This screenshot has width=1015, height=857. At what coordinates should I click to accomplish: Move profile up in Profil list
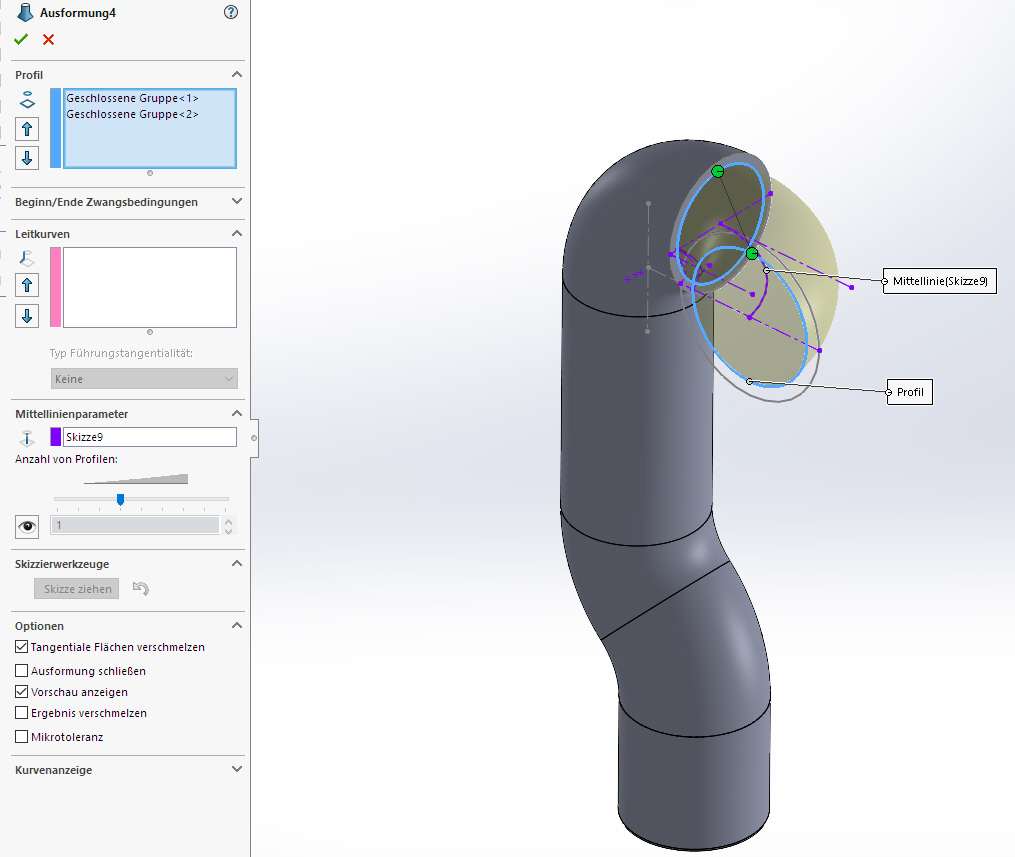tap(28, 128)
